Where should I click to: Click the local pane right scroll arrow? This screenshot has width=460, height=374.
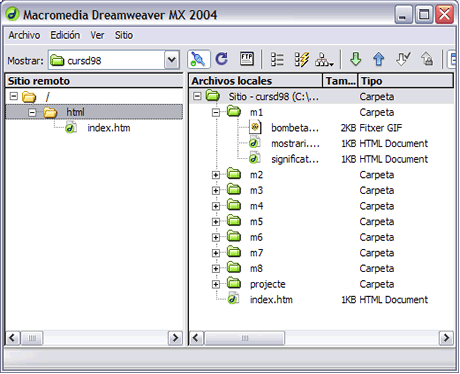point(446,338)
